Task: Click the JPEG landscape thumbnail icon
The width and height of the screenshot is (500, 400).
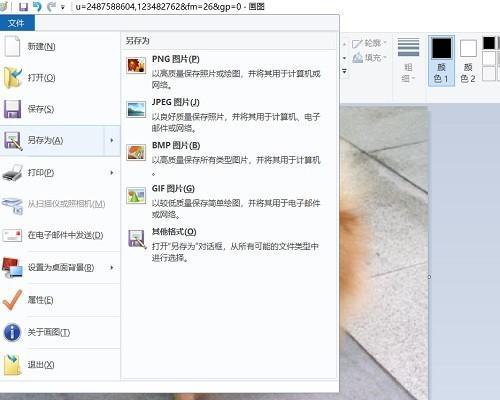Action: [x=136, y=109]
